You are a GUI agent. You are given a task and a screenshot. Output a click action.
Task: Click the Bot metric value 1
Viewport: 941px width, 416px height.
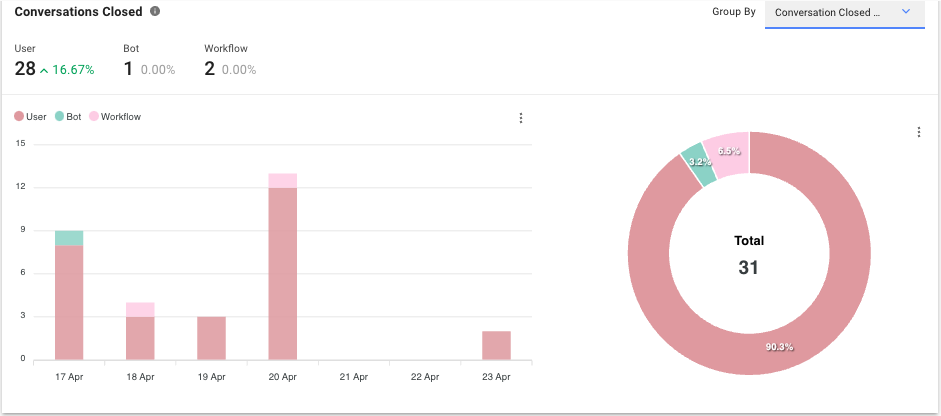[128, 69]
